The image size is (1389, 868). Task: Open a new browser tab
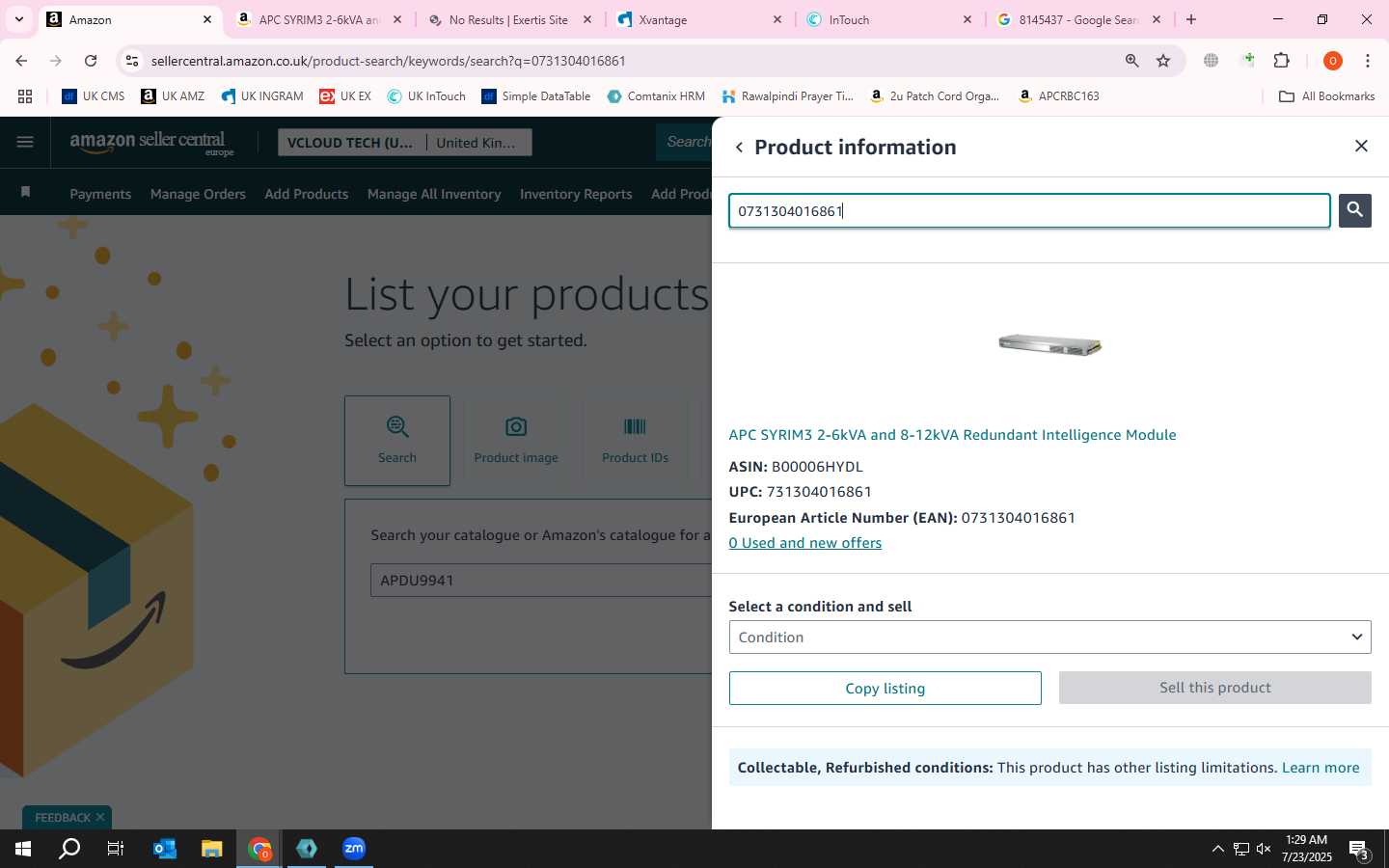point(1191,19)
